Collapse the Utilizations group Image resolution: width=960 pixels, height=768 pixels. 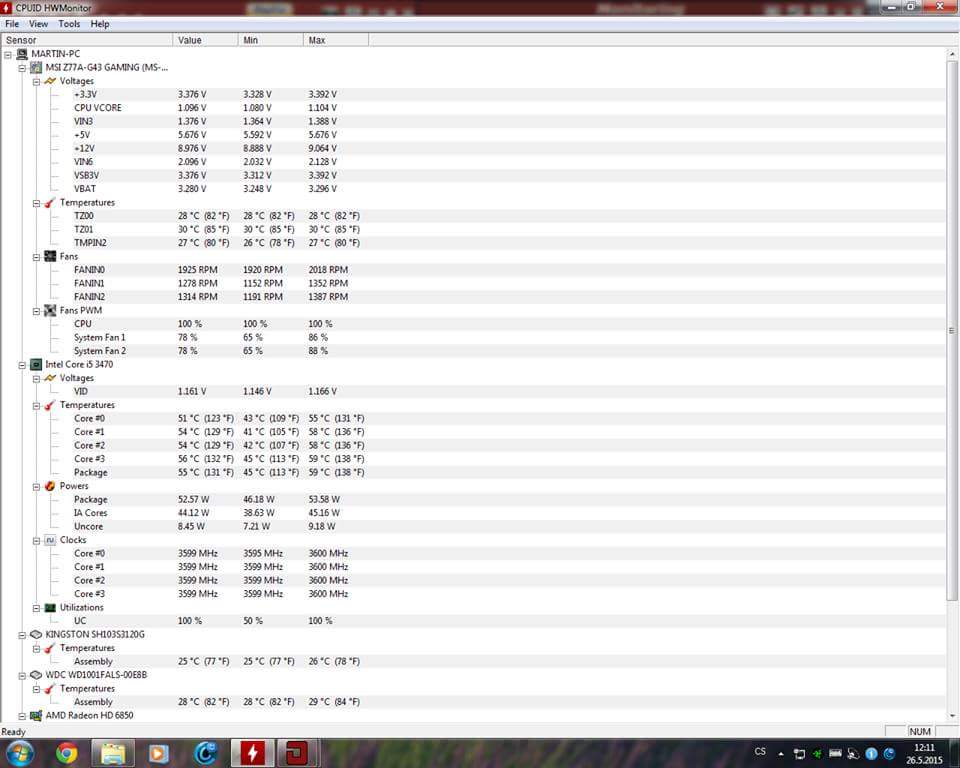click(36, 608)
